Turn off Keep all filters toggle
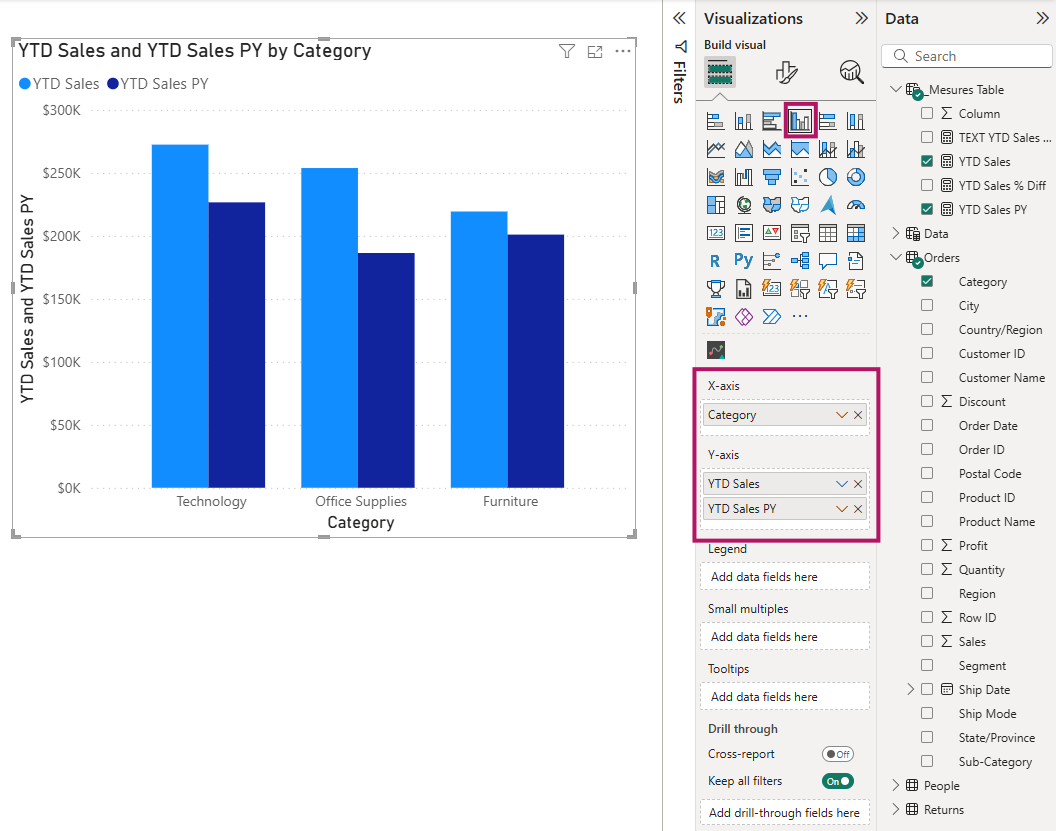 pyautogui.click(x=838, y=781)
